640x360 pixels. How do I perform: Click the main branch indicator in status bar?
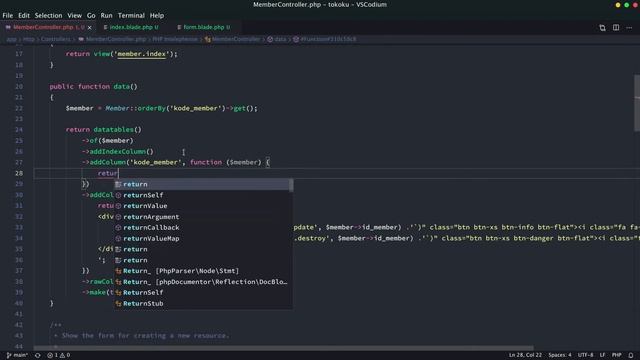pyautogui.click(x=17, y=355)
